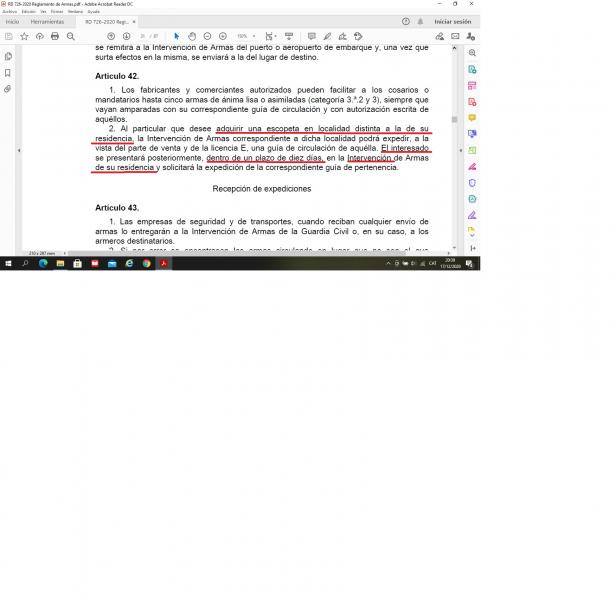Open the Page Thumbnails panel in left sidebar

coord(9,57)
